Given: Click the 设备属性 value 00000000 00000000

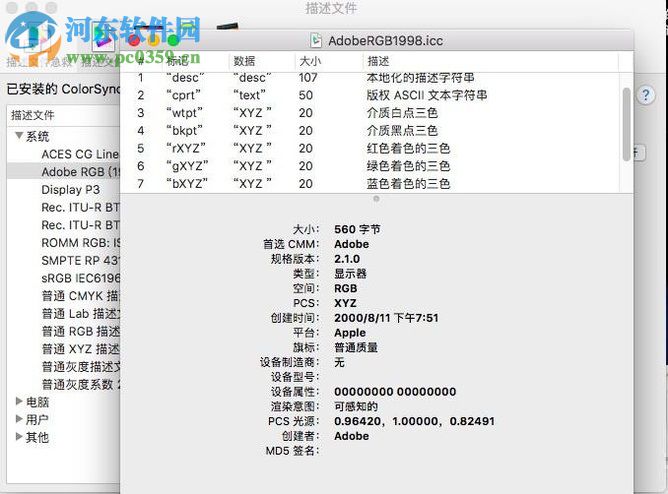Looking at the screenshot, I should [395, 391].
